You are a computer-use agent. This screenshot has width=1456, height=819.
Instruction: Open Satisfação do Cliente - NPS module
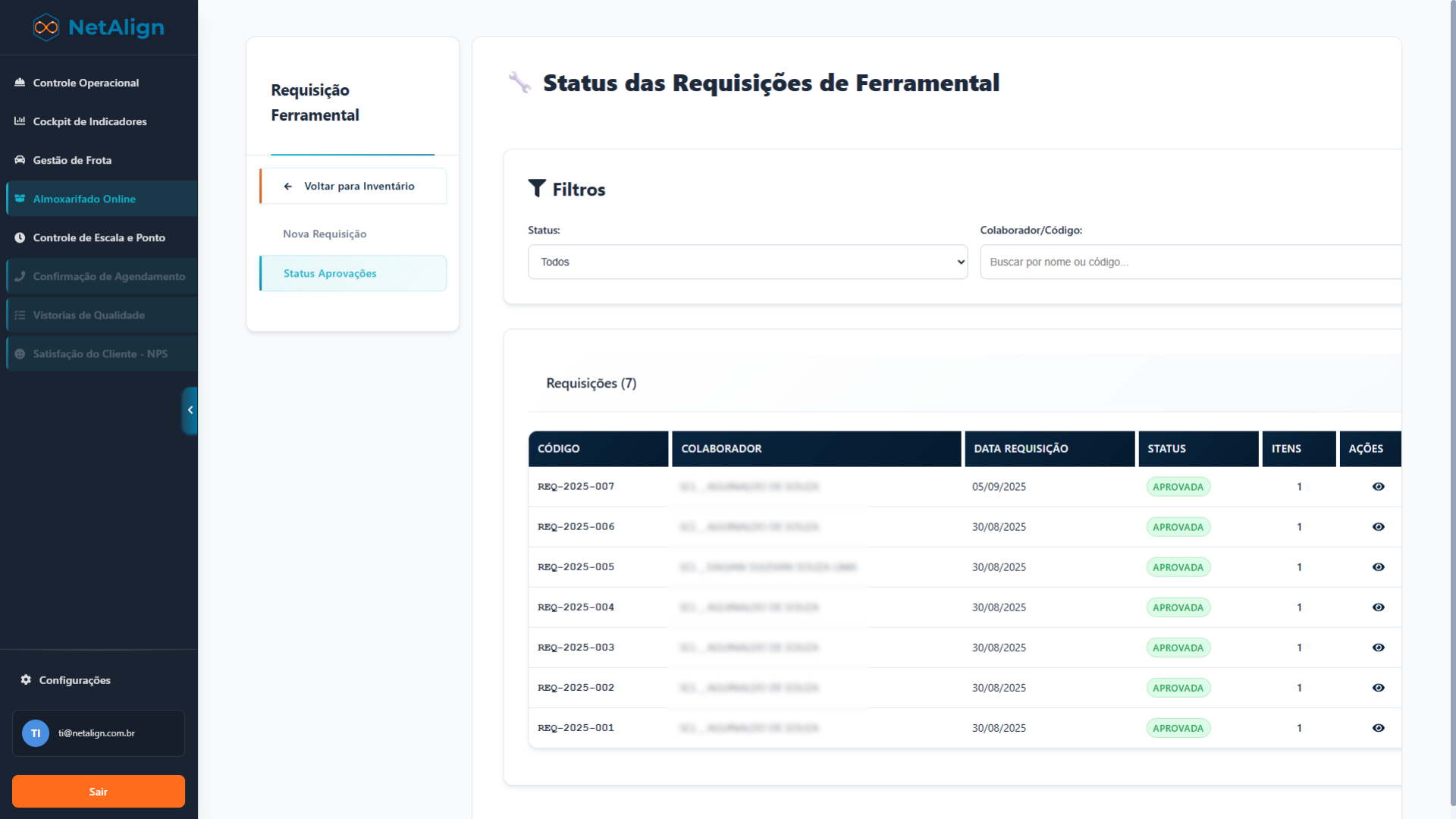click(x=99, y=353)
